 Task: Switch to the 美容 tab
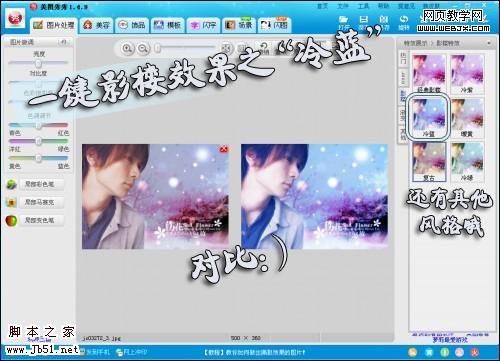[x=97, y=25]
